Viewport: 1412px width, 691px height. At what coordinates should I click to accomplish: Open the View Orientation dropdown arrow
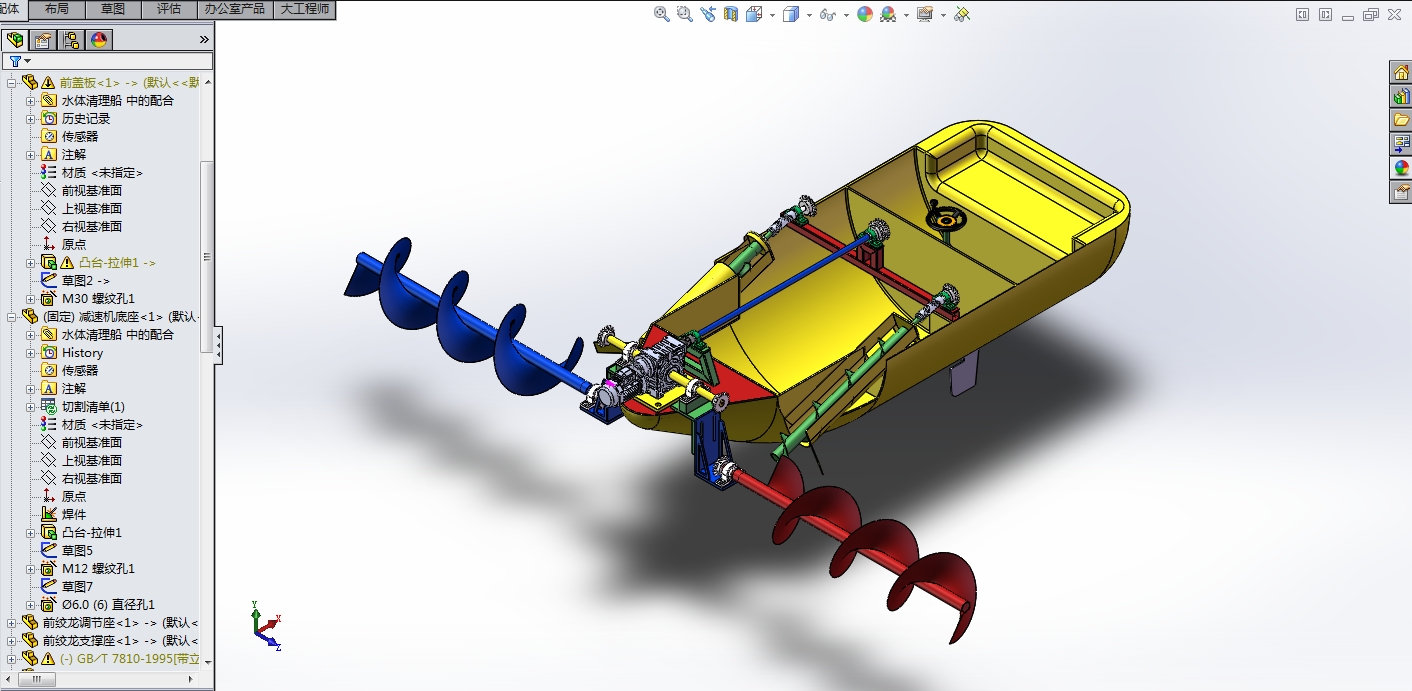coord(772,15)
